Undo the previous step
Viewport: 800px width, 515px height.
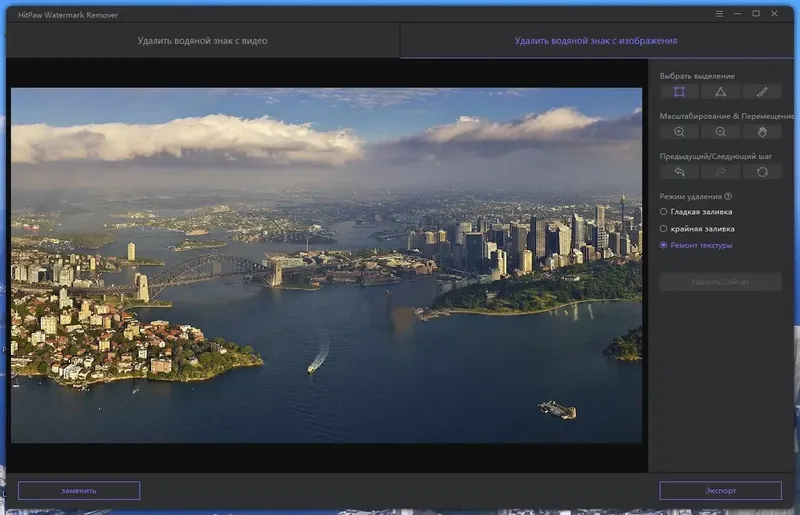coord(679,172)
